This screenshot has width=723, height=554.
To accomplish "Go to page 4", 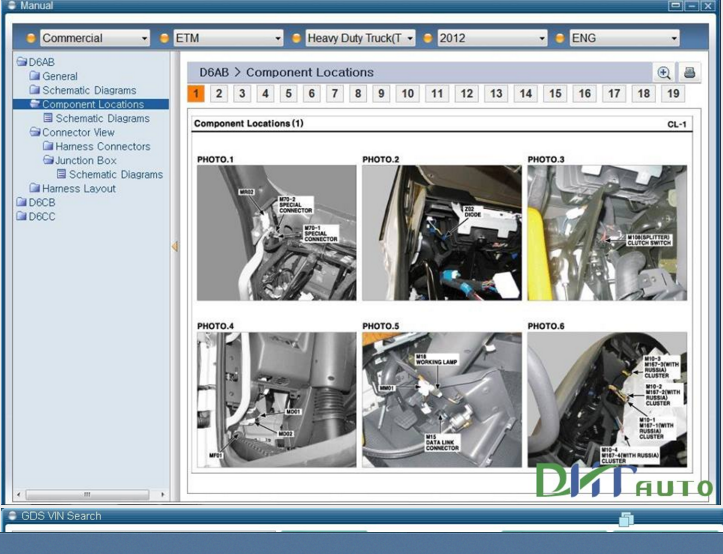I will coord(265,94).
